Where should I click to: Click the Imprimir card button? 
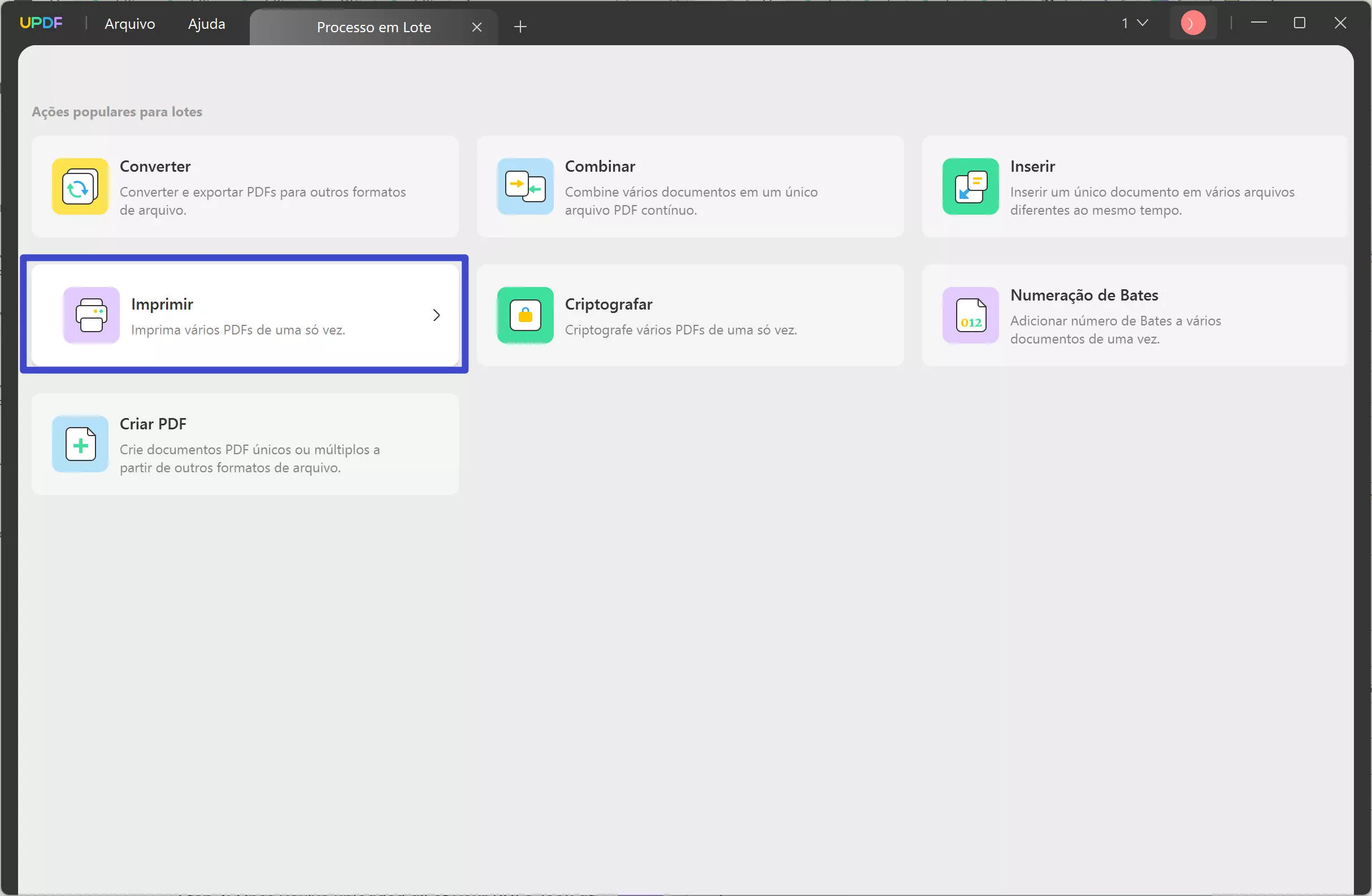point(245,315)
